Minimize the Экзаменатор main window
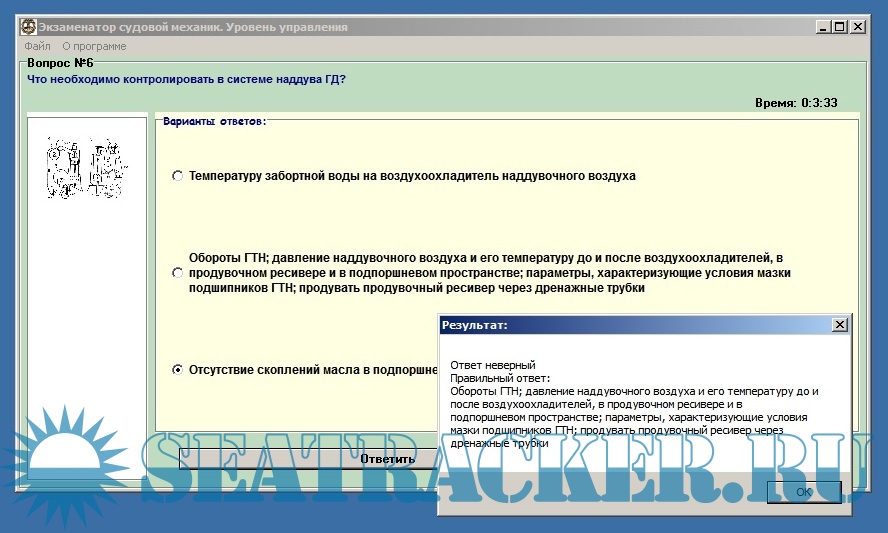 (822, 27)
